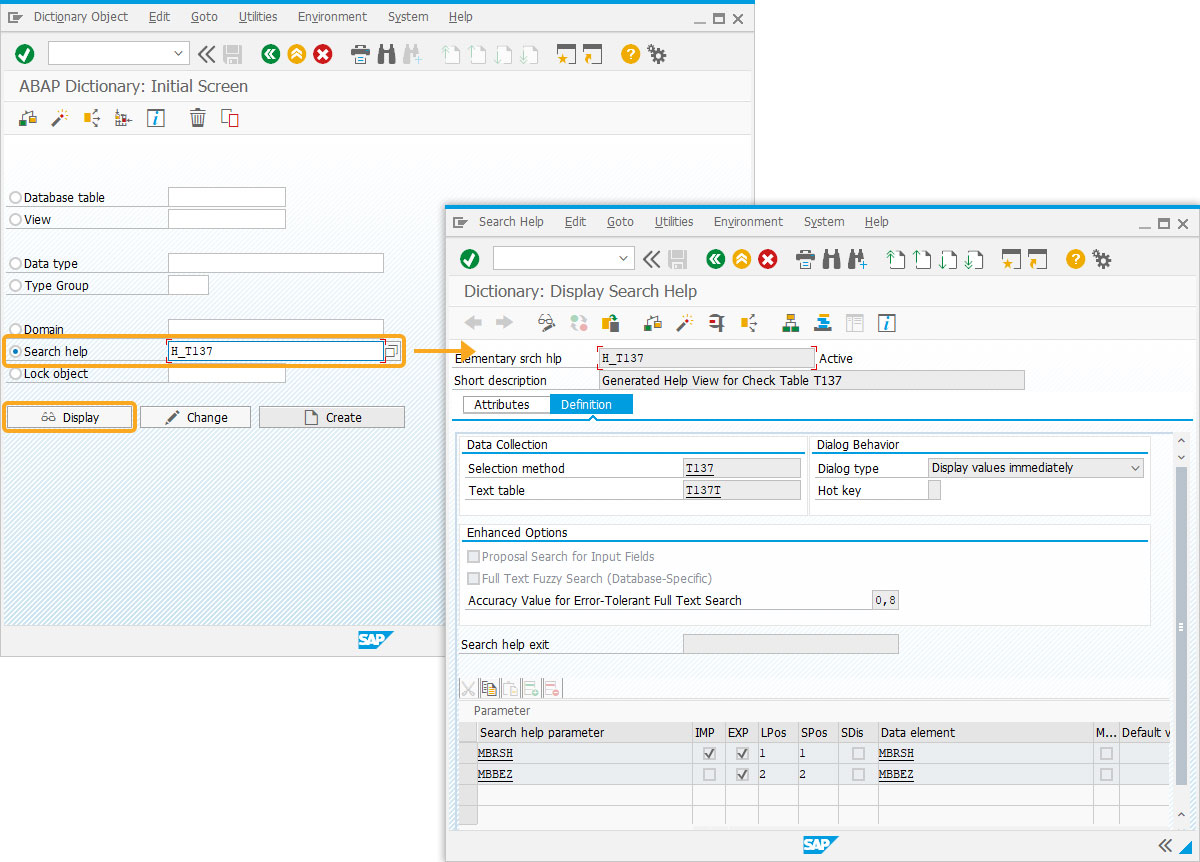The width and height of the screenshot is (1200, 862).
Task: Select the Lock object radio button
Action: pyautogui.click(x=15, y=374)
